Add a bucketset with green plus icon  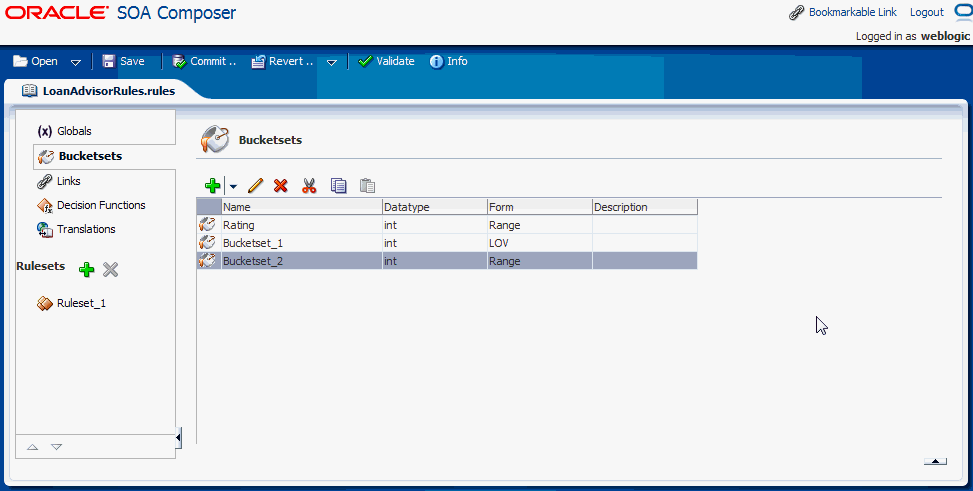[x=212, y=186]
